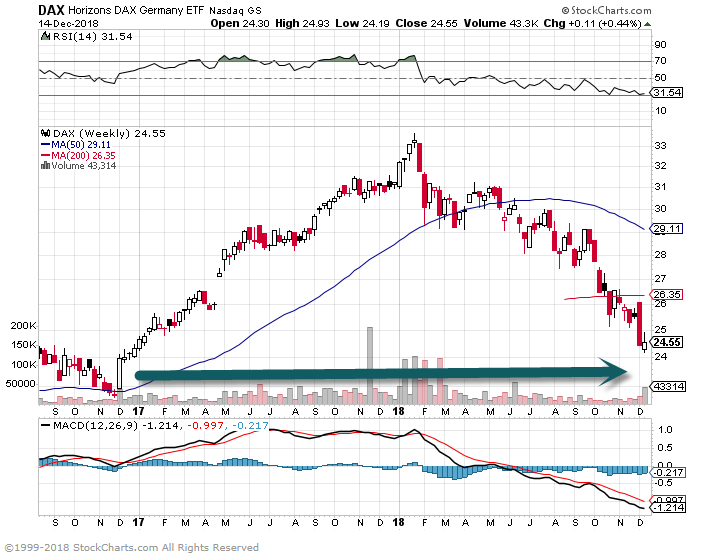Click the High 24.93 value

tap(302, 23)
